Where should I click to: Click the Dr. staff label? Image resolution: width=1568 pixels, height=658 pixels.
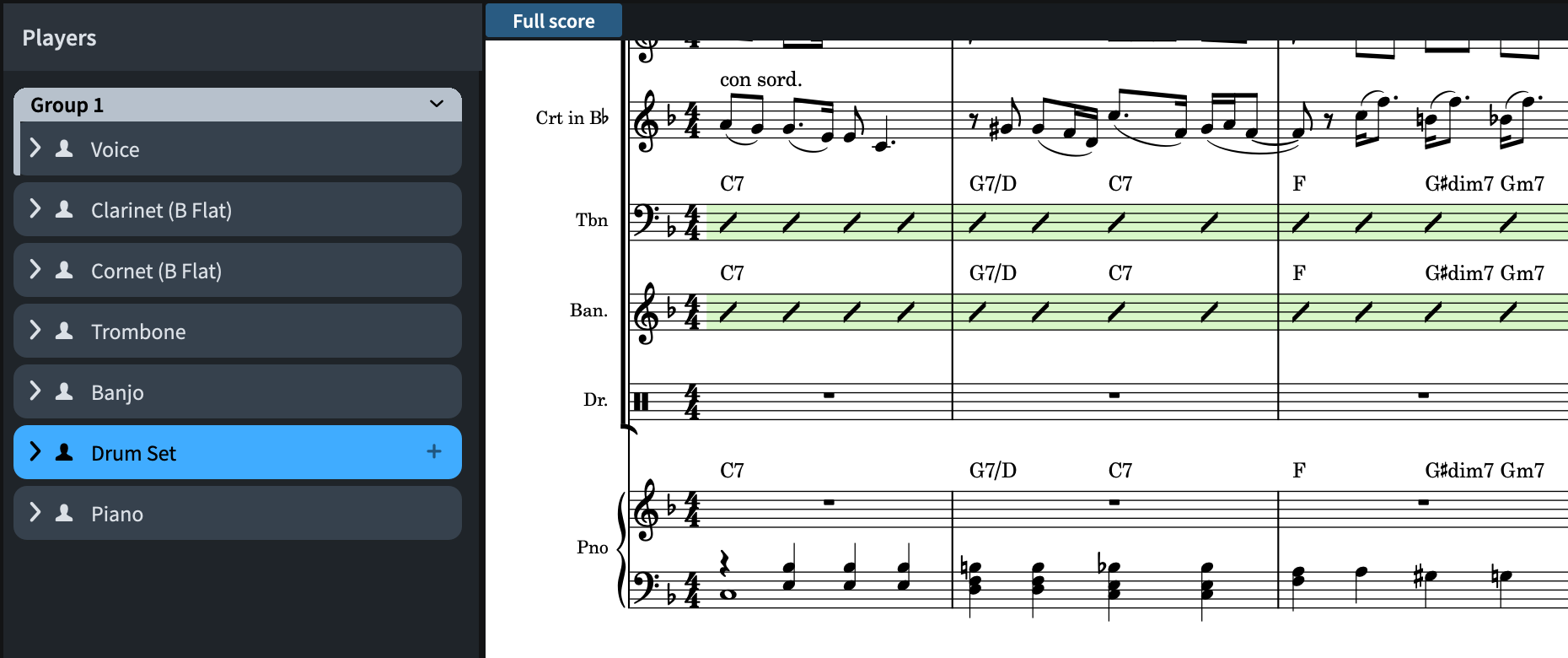tap(595, 399)
